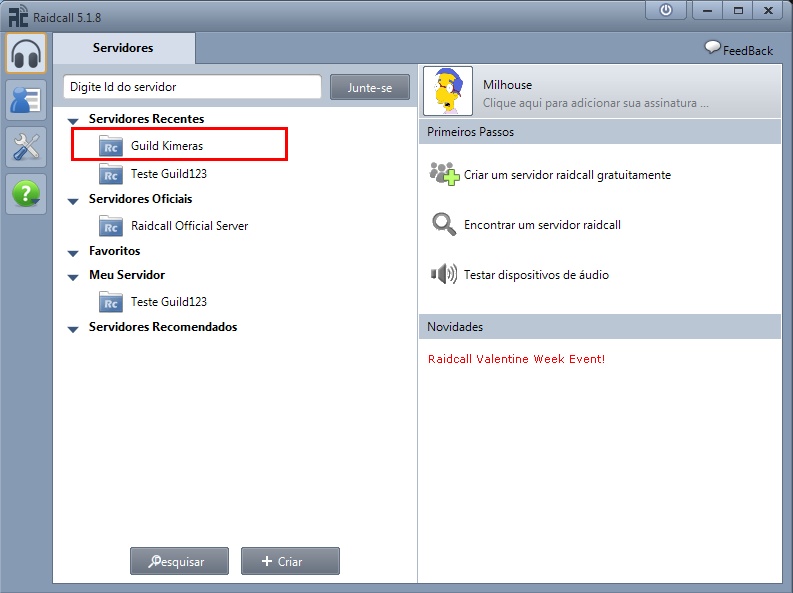Image resolution: width=793 pixels, height=593 pixels.
Task: Click the speaker audio test icon
Action: click(444, 274)
